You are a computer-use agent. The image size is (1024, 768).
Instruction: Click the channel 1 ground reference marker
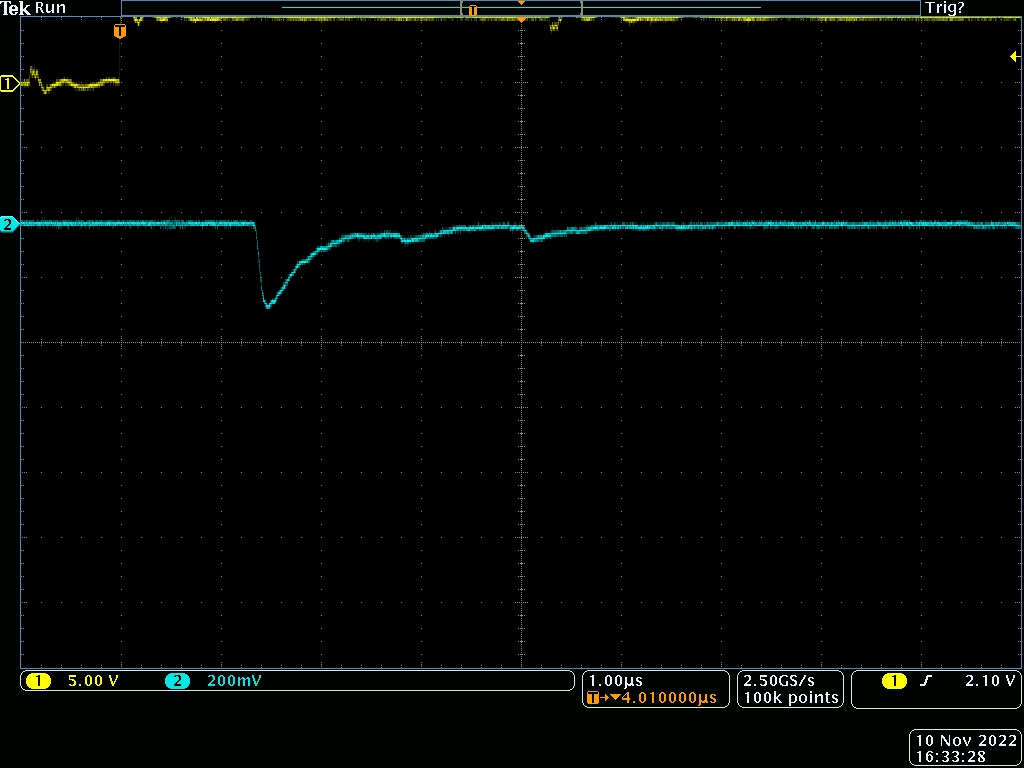click(x=9, y=84)
